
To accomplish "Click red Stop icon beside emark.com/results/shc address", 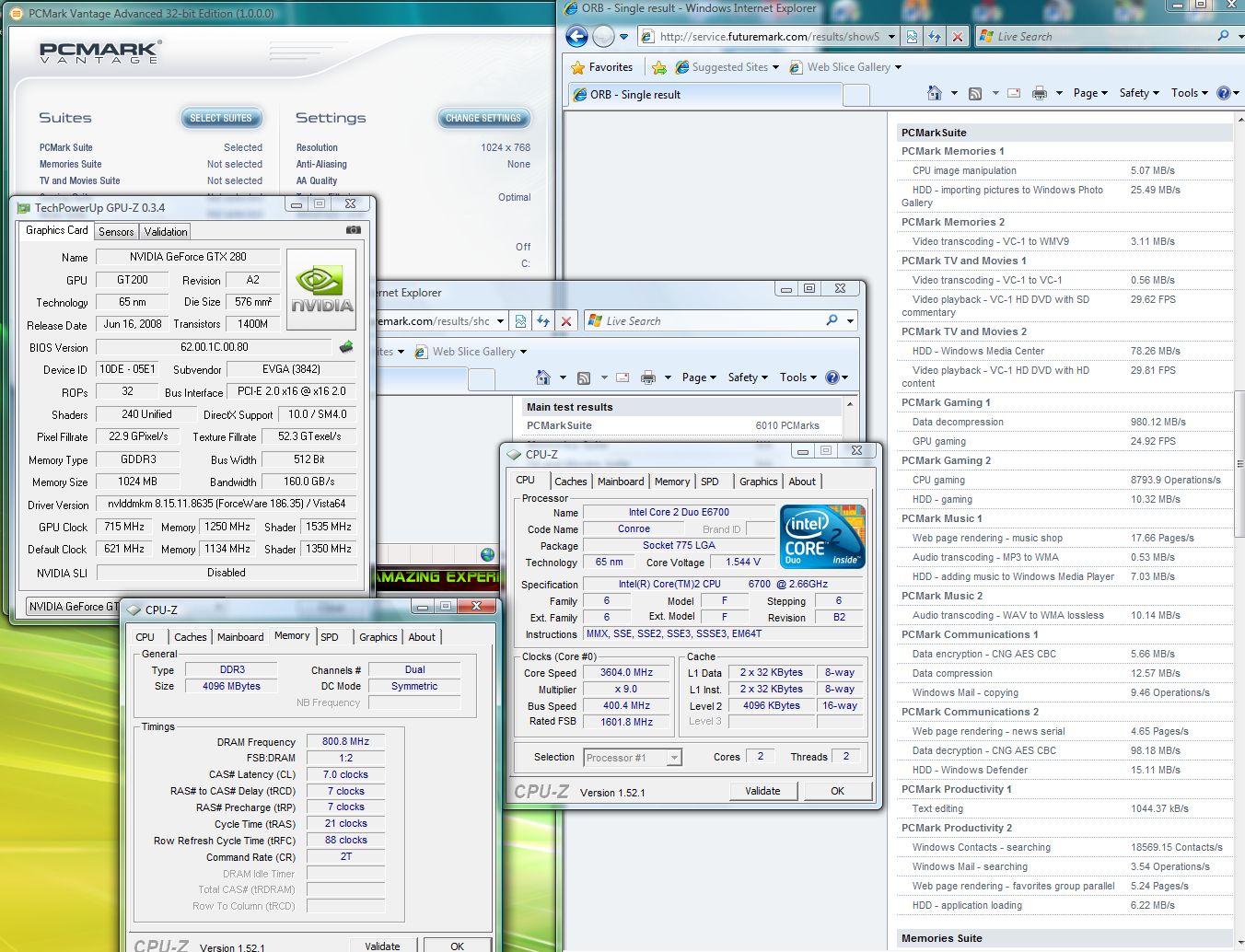I will tap(566, 321).
